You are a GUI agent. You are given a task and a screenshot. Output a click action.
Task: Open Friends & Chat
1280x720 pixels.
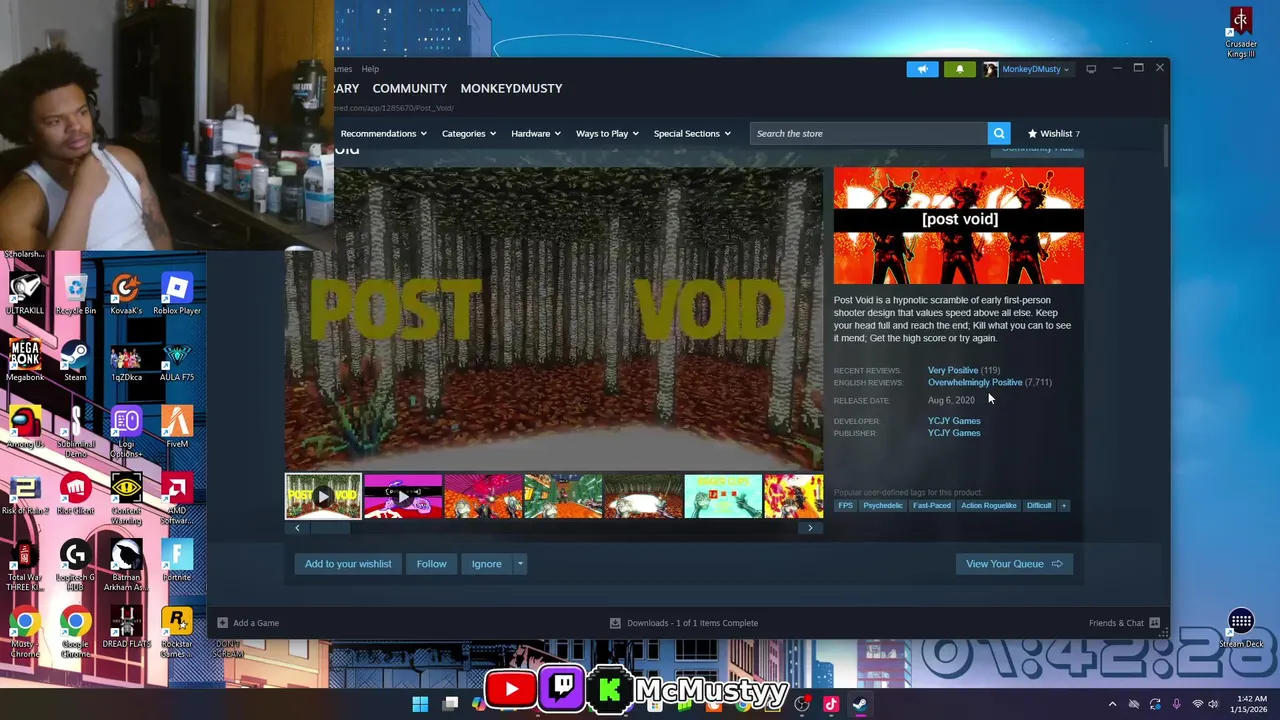[1124, 623]
